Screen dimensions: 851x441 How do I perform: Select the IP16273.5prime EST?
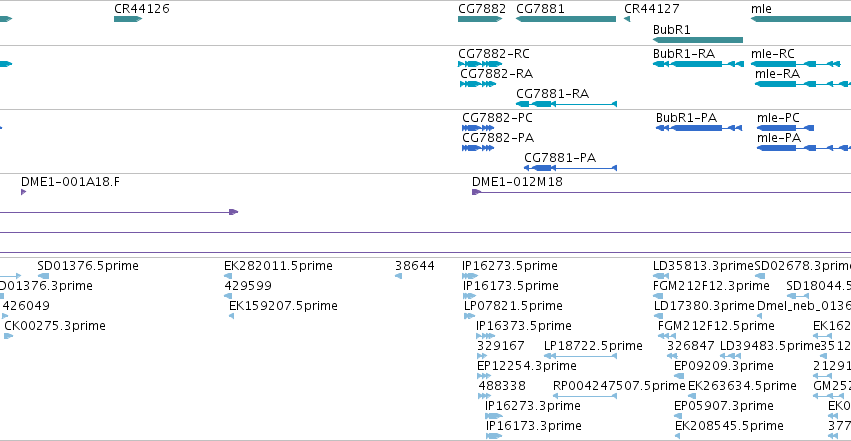click(470, 276)
